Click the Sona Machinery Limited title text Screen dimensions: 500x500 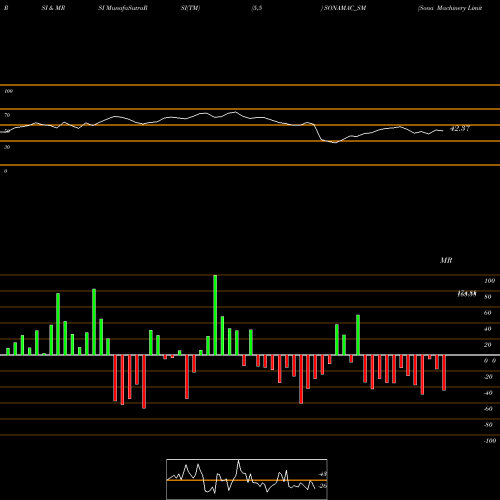coord(450,8)
